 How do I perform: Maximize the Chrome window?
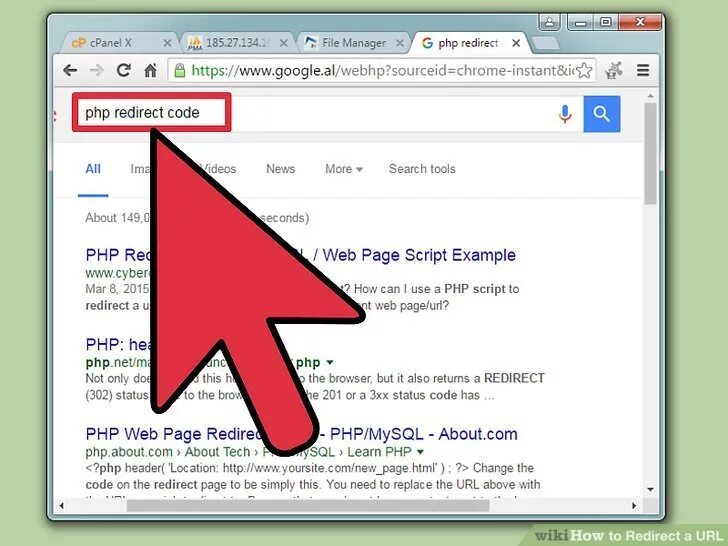click(x=605, y=22)
